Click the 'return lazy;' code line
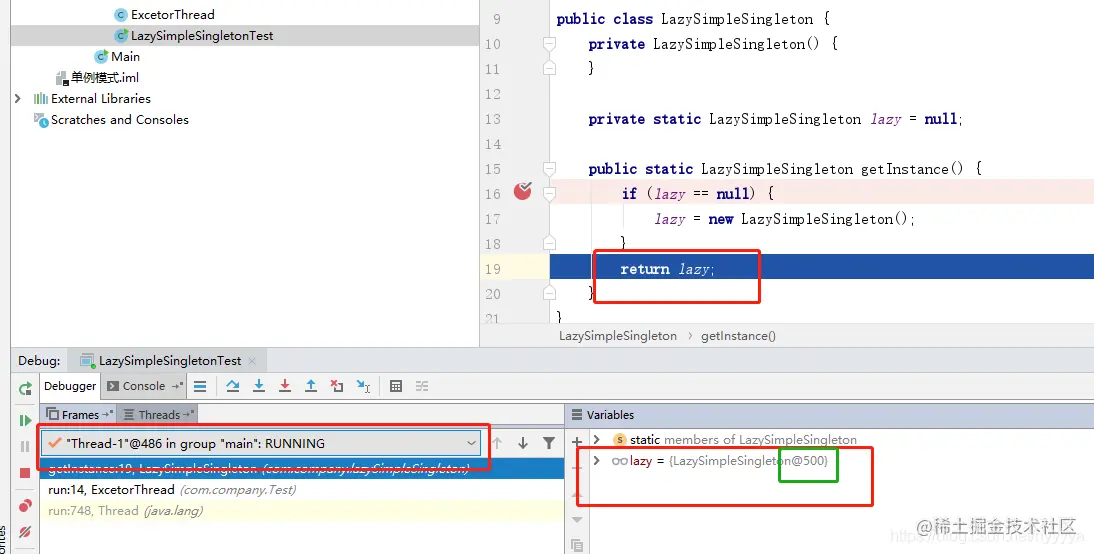The width and height of the screenshot is (1094, 554). pos(667,269)
